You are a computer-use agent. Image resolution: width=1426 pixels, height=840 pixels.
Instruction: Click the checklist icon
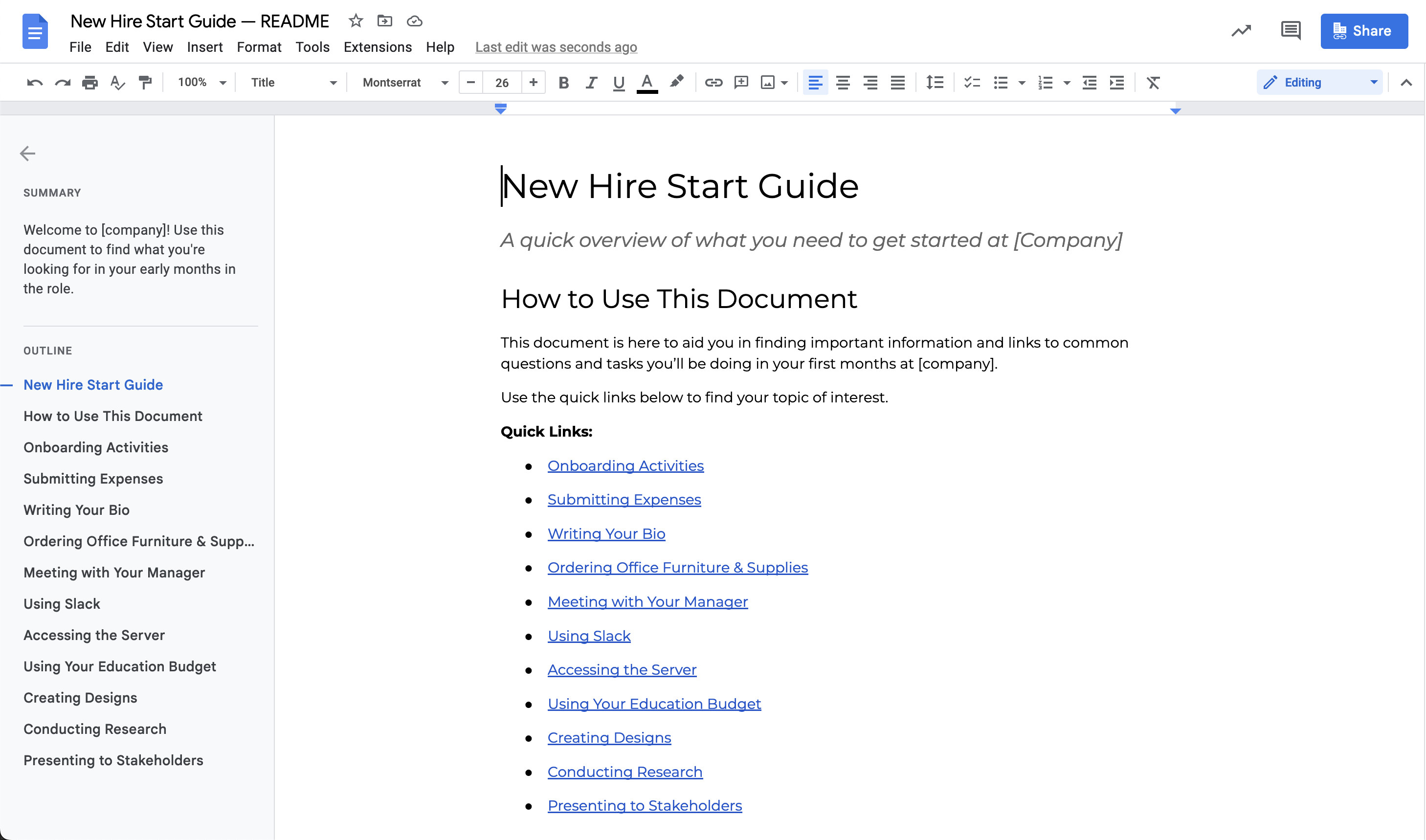click(971, 83)
